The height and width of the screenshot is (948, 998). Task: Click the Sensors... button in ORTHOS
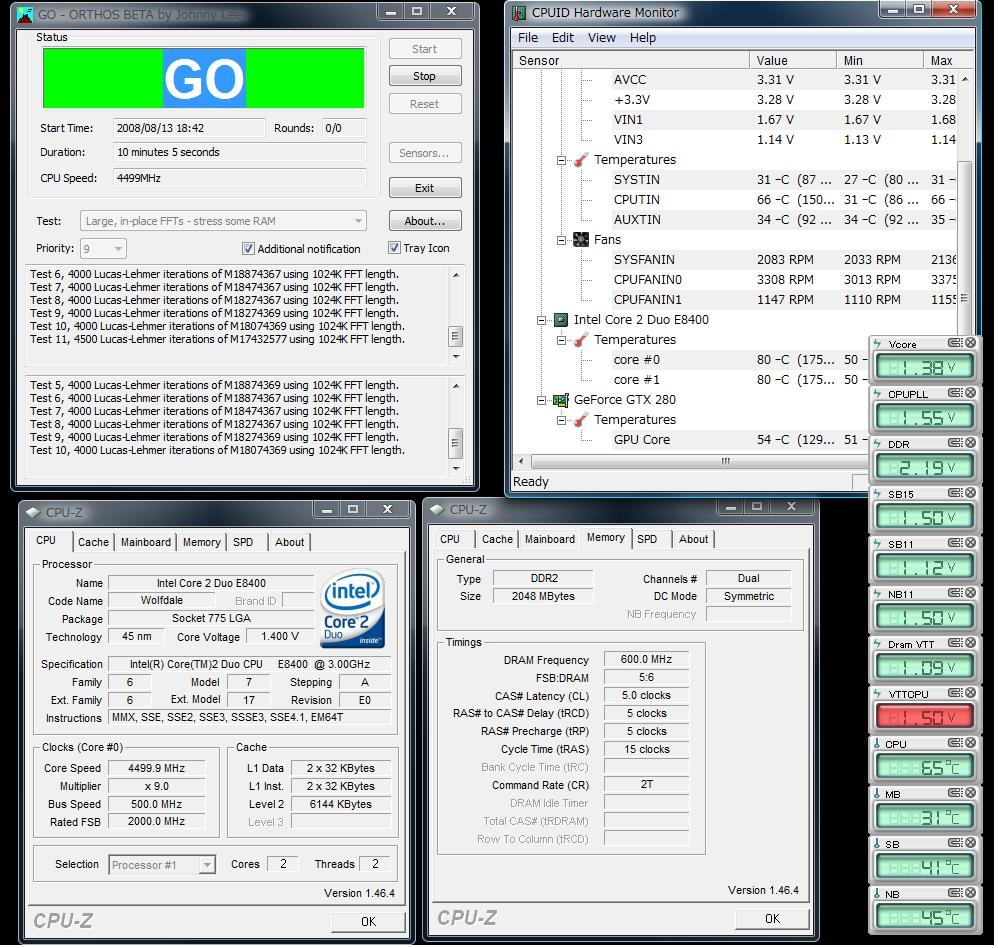tap(425, 153)
